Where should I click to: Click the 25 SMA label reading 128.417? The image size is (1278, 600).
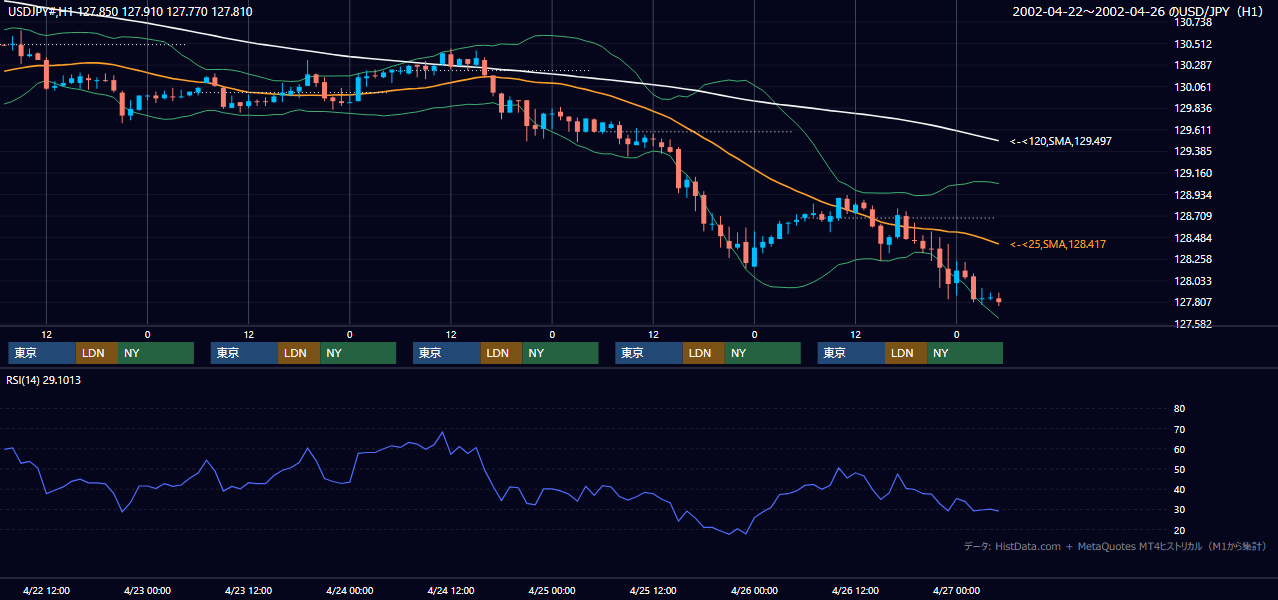coord(1058,244)
